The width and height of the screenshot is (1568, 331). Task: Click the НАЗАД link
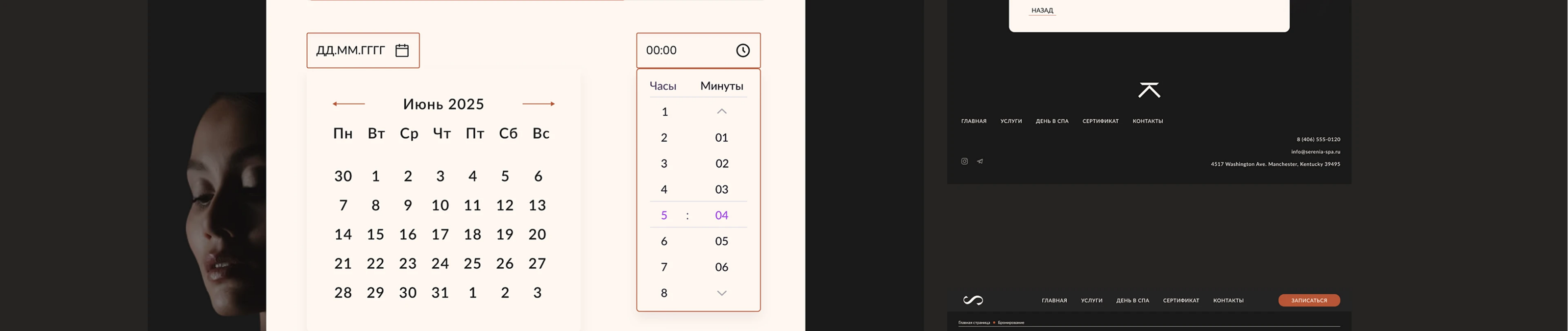[1042, 10]
